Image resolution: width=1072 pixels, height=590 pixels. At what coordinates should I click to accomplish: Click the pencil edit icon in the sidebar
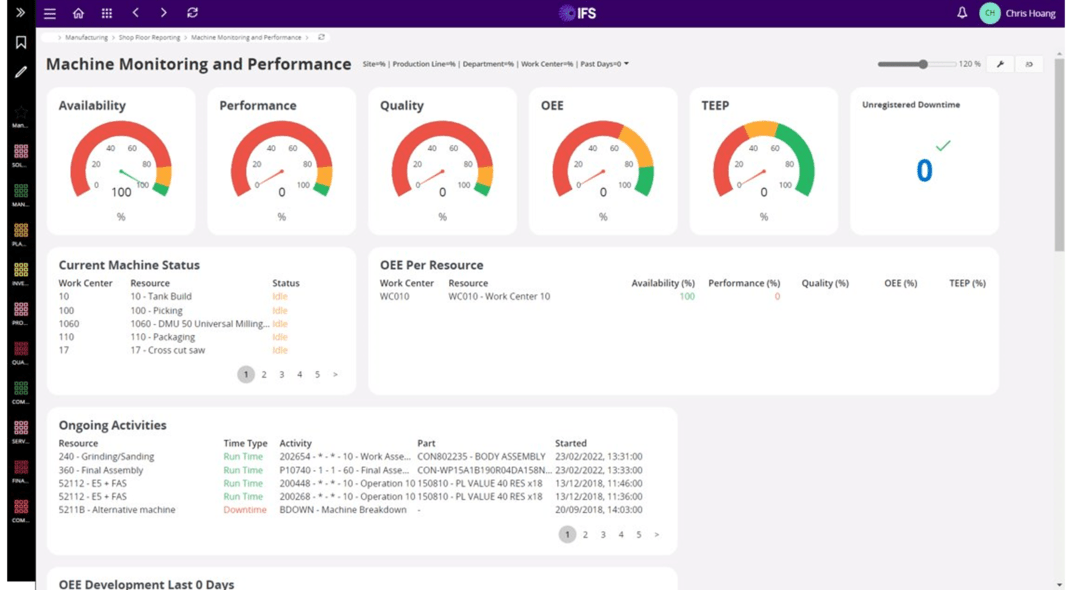coord(21,72)
